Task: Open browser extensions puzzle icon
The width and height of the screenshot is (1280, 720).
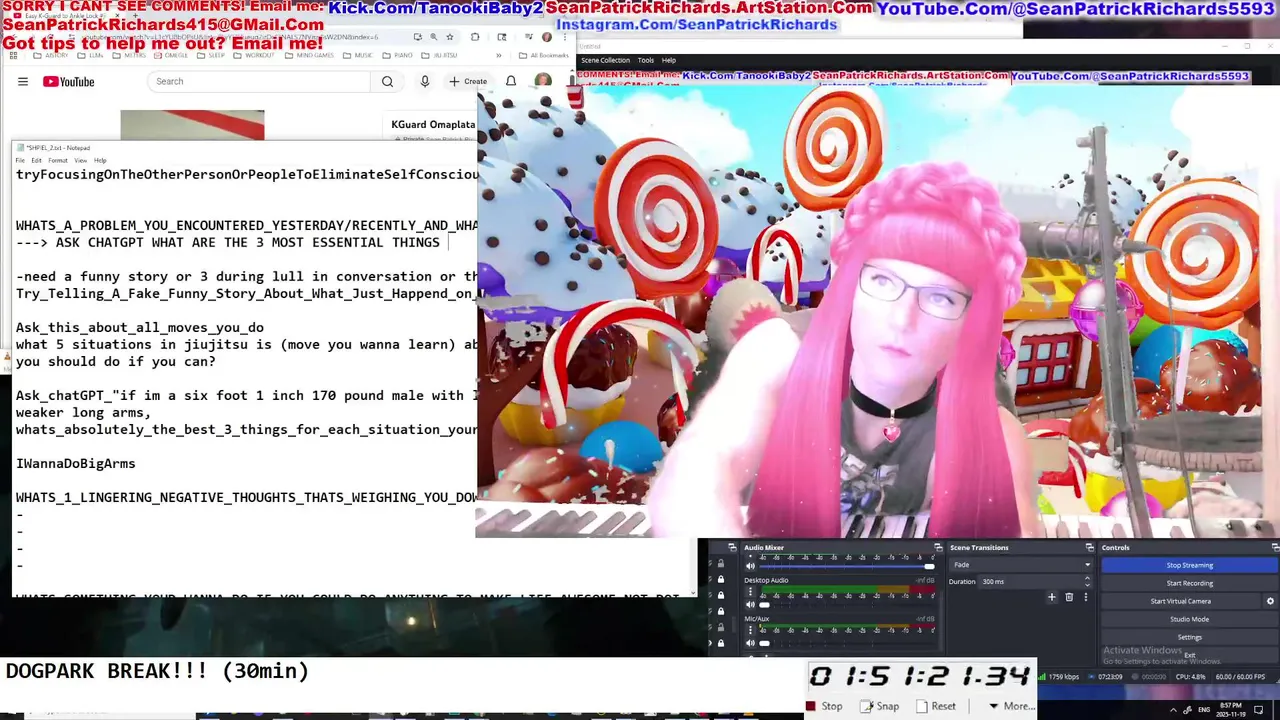Action: (475, 37)
